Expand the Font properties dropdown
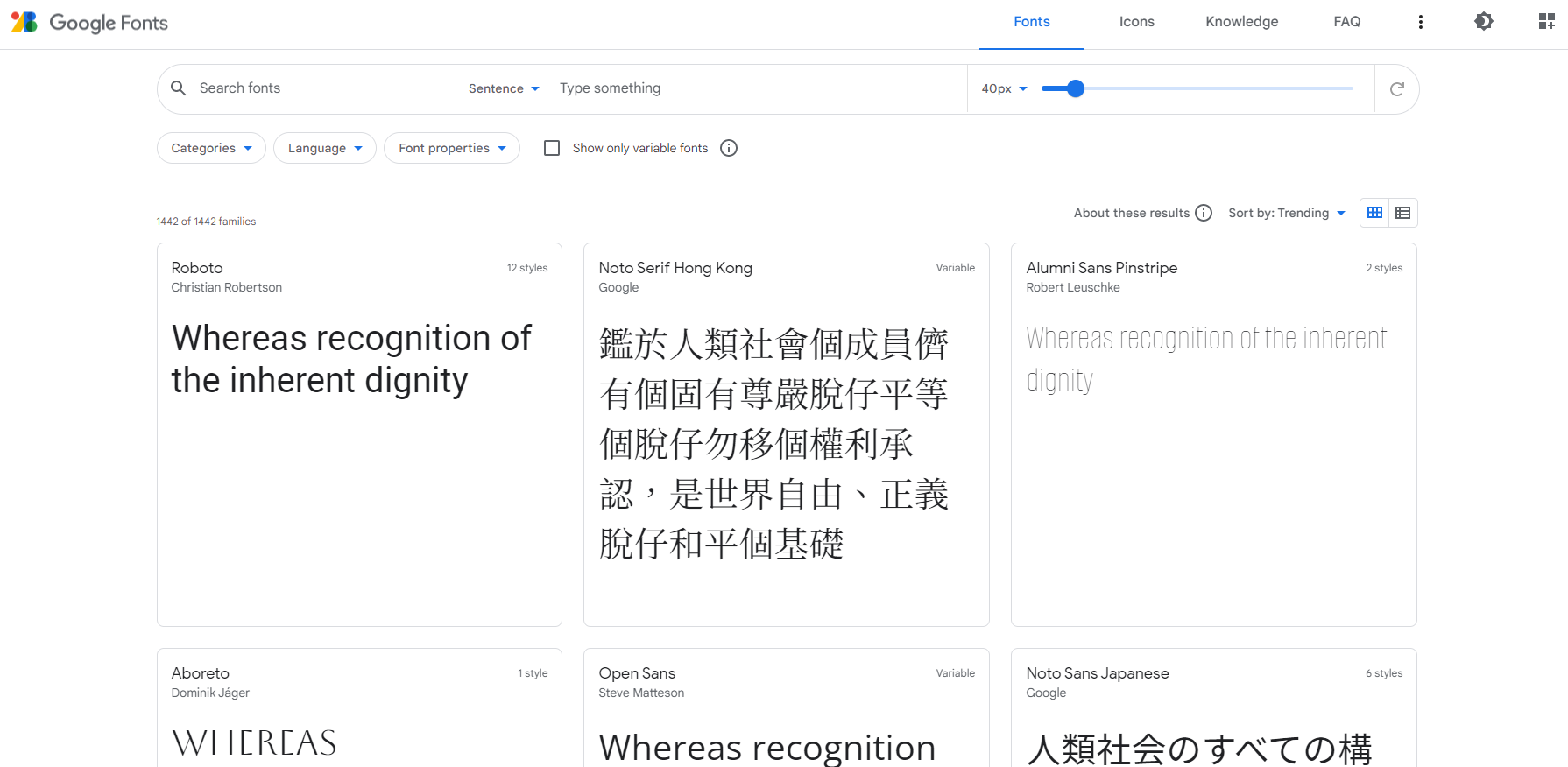1568x767 pixels. [451, 148]
